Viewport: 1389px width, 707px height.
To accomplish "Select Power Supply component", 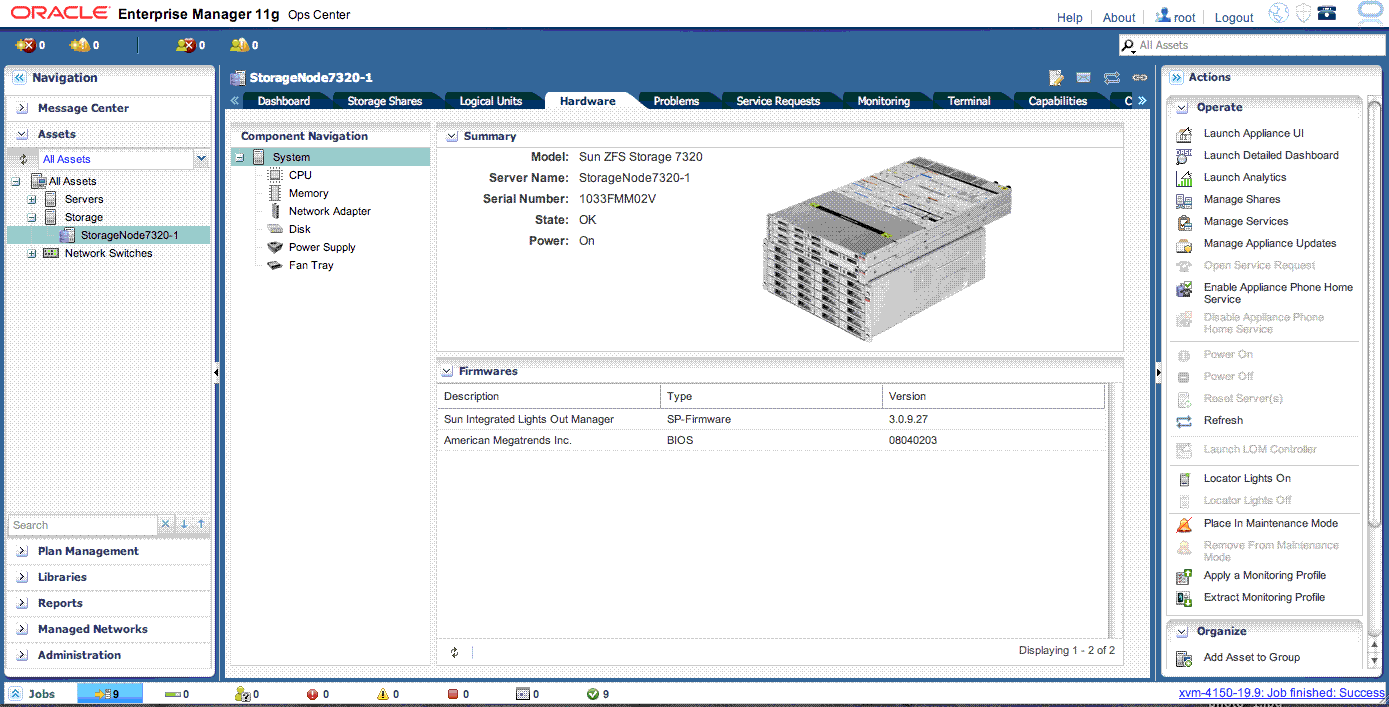I will [322, 248].
